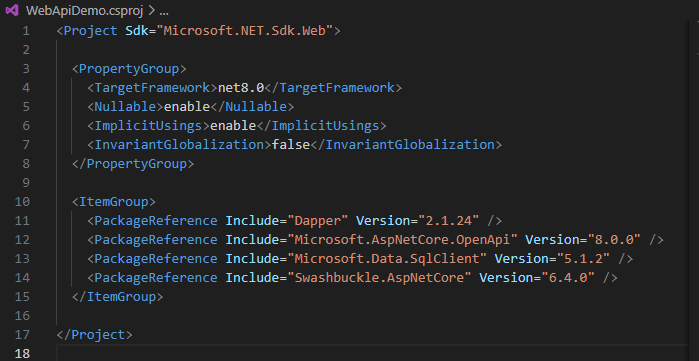Viewport: 699px width, 361px height.
Task: Click the closing PropertyGroup tag
Action: (x=133, y=164)
